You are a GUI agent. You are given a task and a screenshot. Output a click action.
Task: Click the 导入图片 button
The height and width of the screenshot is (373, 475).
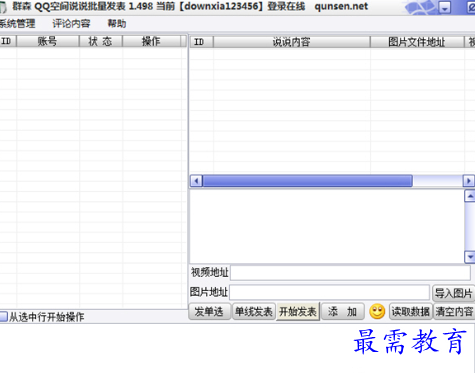pyautogui.click(x=454, y=293)
